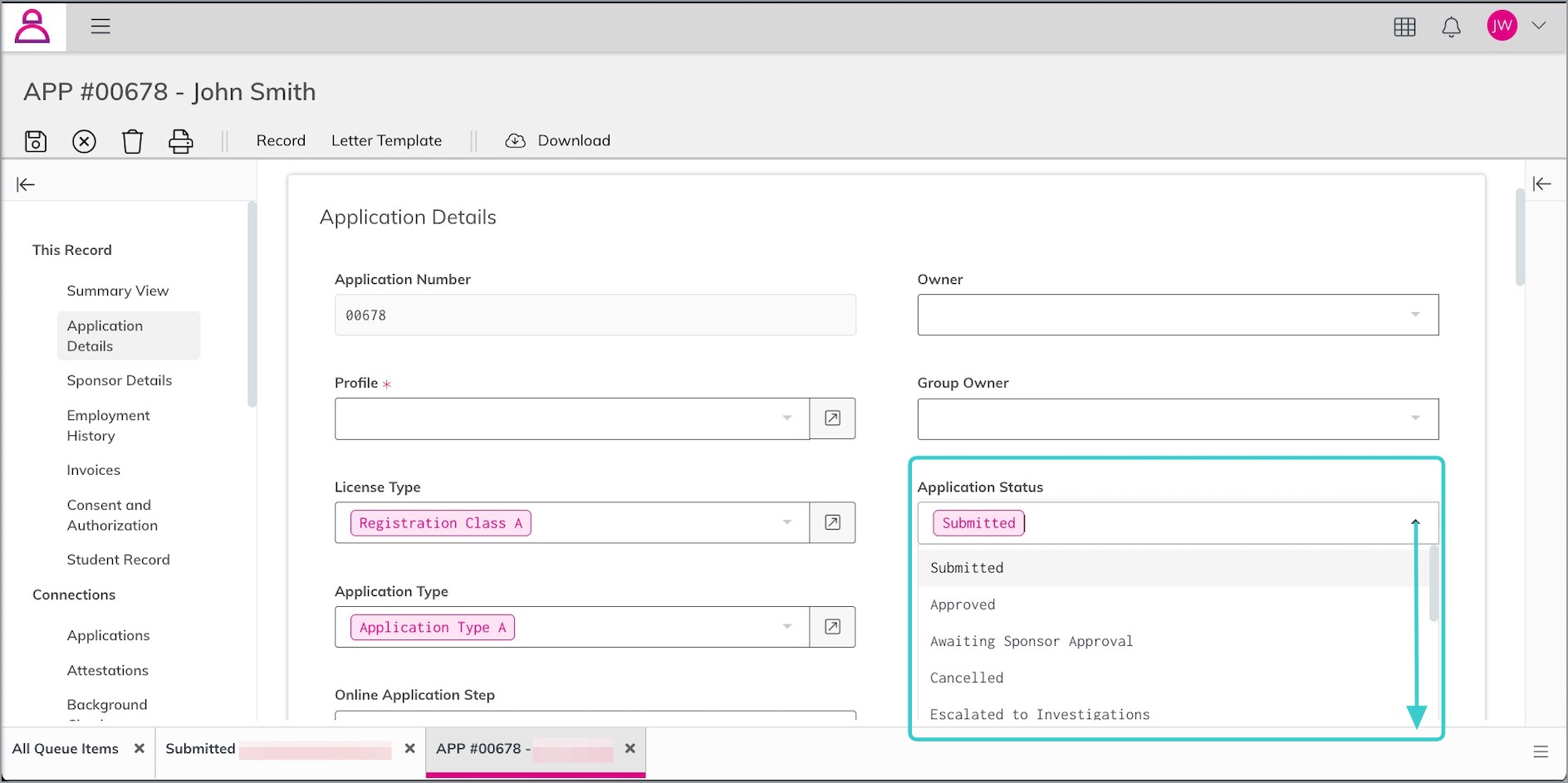Save the record with disk icon
1568x783 pixels.
pyautogui.click(x=36, y=141)
